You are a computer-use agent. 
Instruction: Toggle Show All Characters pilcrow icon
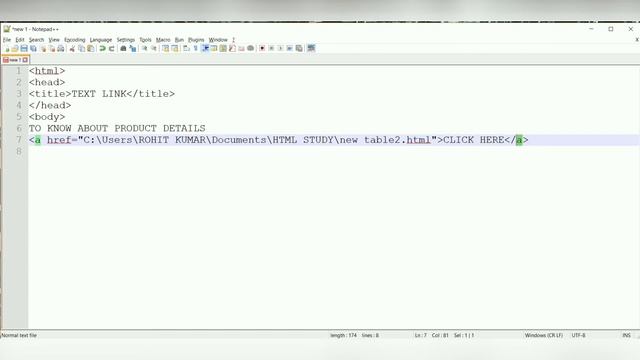(196, 48)
